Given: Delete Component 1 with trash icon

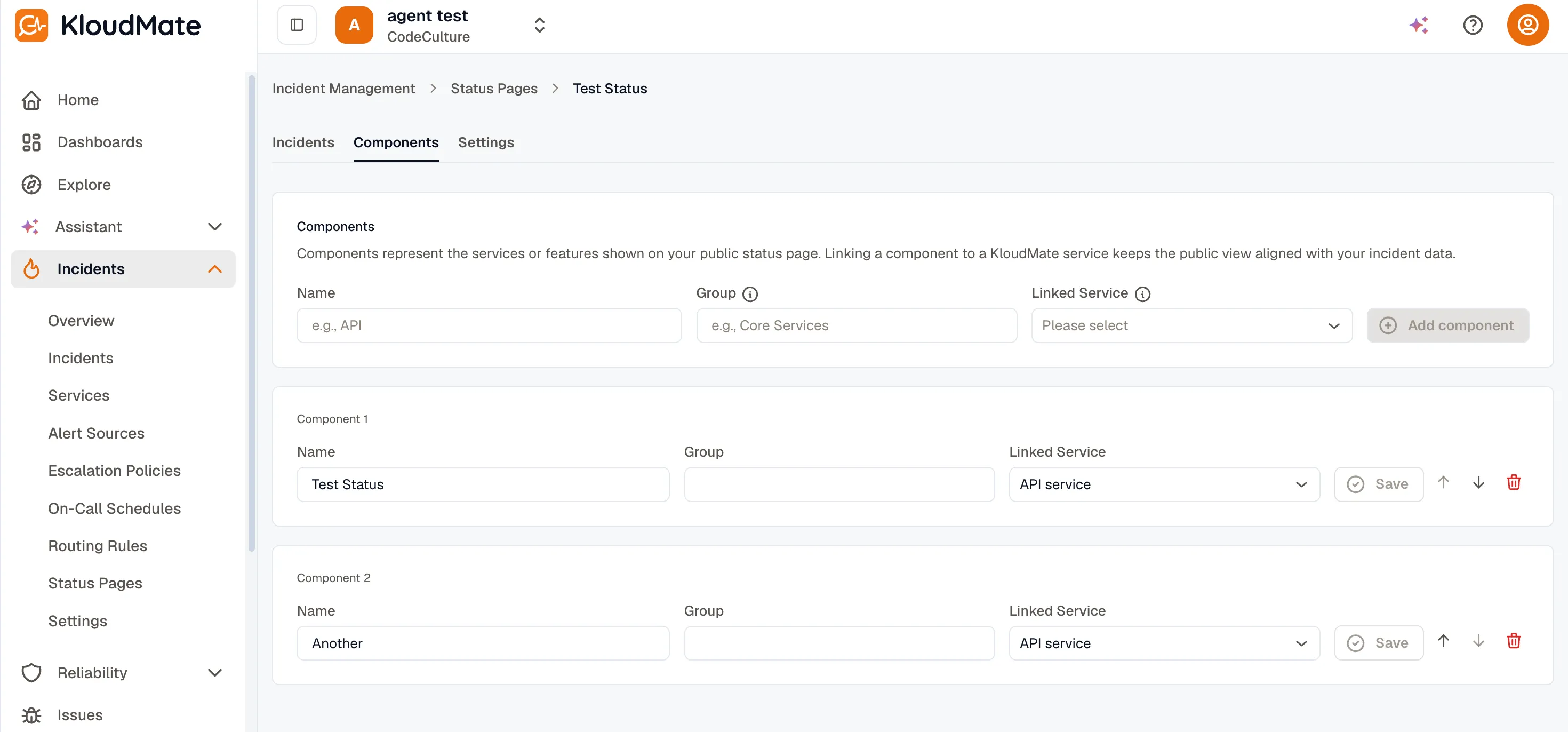Looking at the screenshot, I should (x=1514, y=482).
